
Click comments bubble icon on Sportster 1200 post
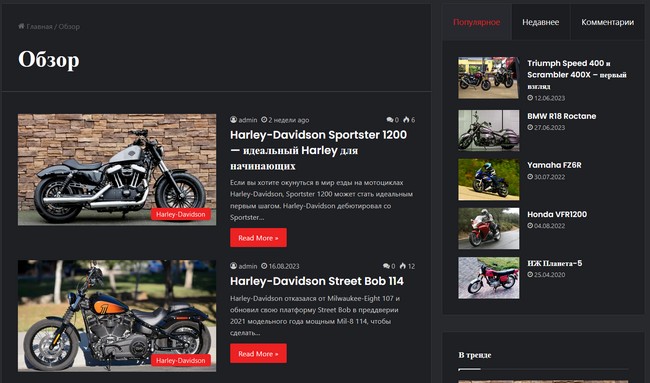[x=390, y=120]
